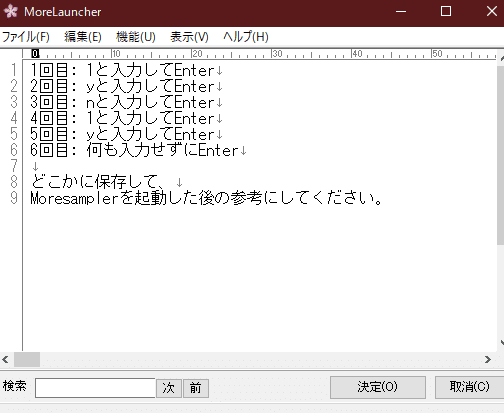Screen dimensions: 504x413
Task: Focus the 検索 search input field
Action: click(95, 388)
